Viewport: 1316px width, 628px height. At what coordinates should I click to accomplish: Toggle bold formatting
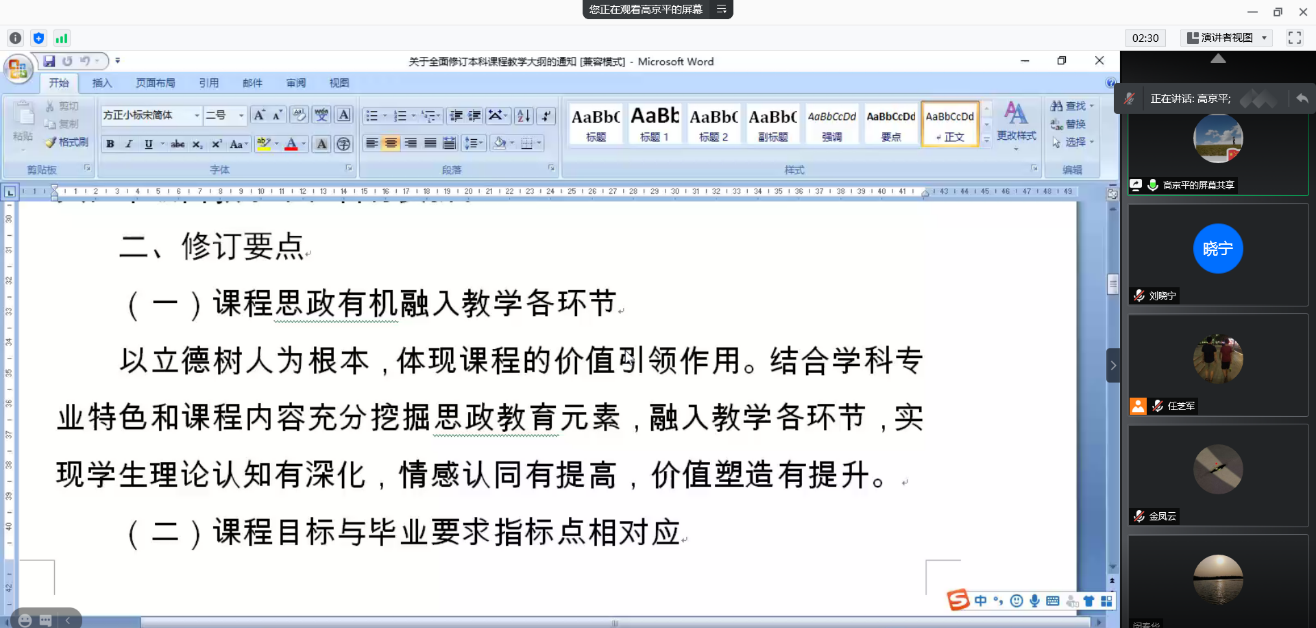pyautogui.click(x=109, y=144)
